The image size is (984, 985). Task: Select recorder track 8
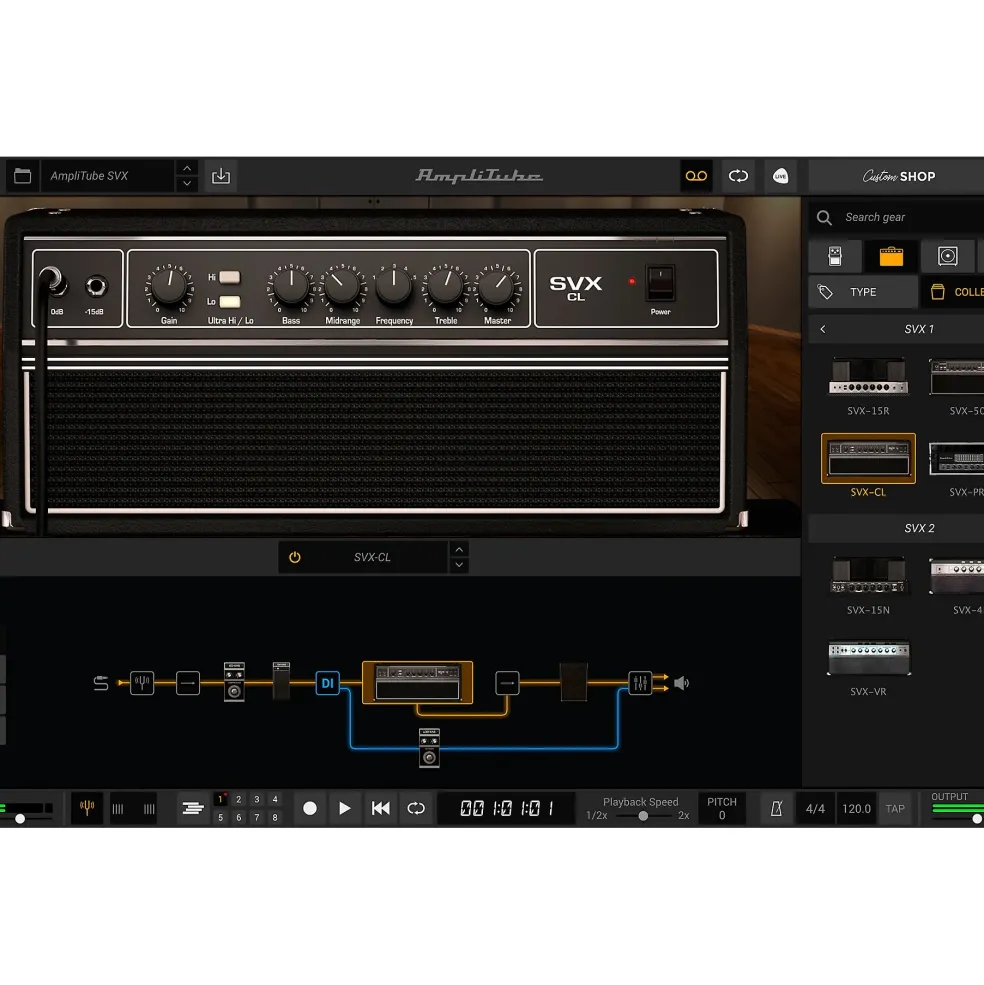(275, 817)
